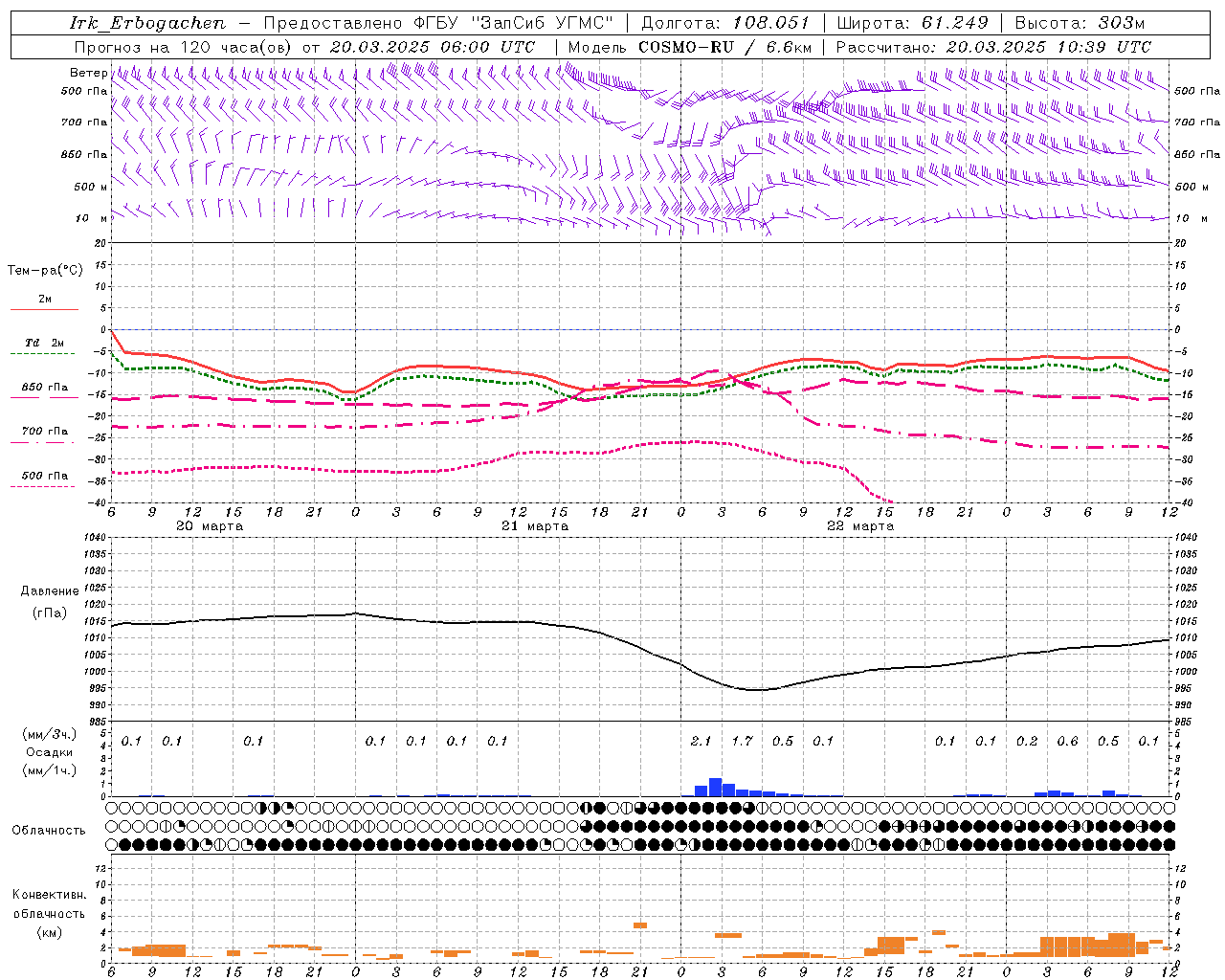Click the 'Конвективн.' convective cloud label
1225x980 pixels.
coord(49,895)
